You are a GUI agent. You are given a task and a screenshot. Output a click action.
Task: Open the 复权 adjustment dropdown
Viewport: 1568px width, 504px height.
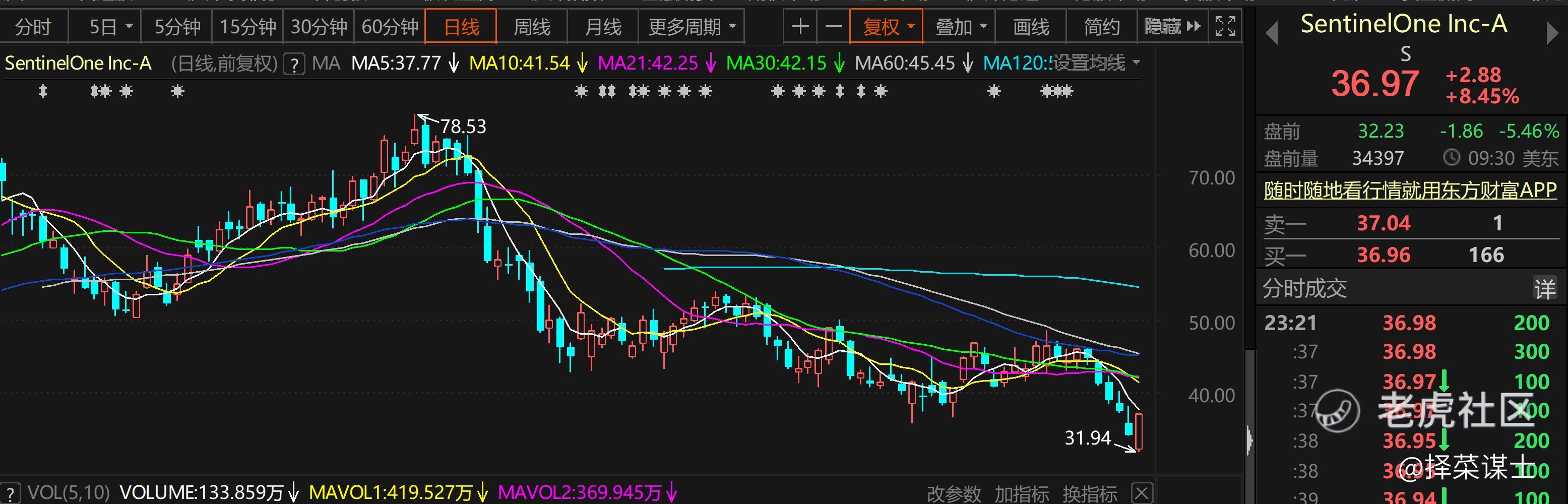886,27
